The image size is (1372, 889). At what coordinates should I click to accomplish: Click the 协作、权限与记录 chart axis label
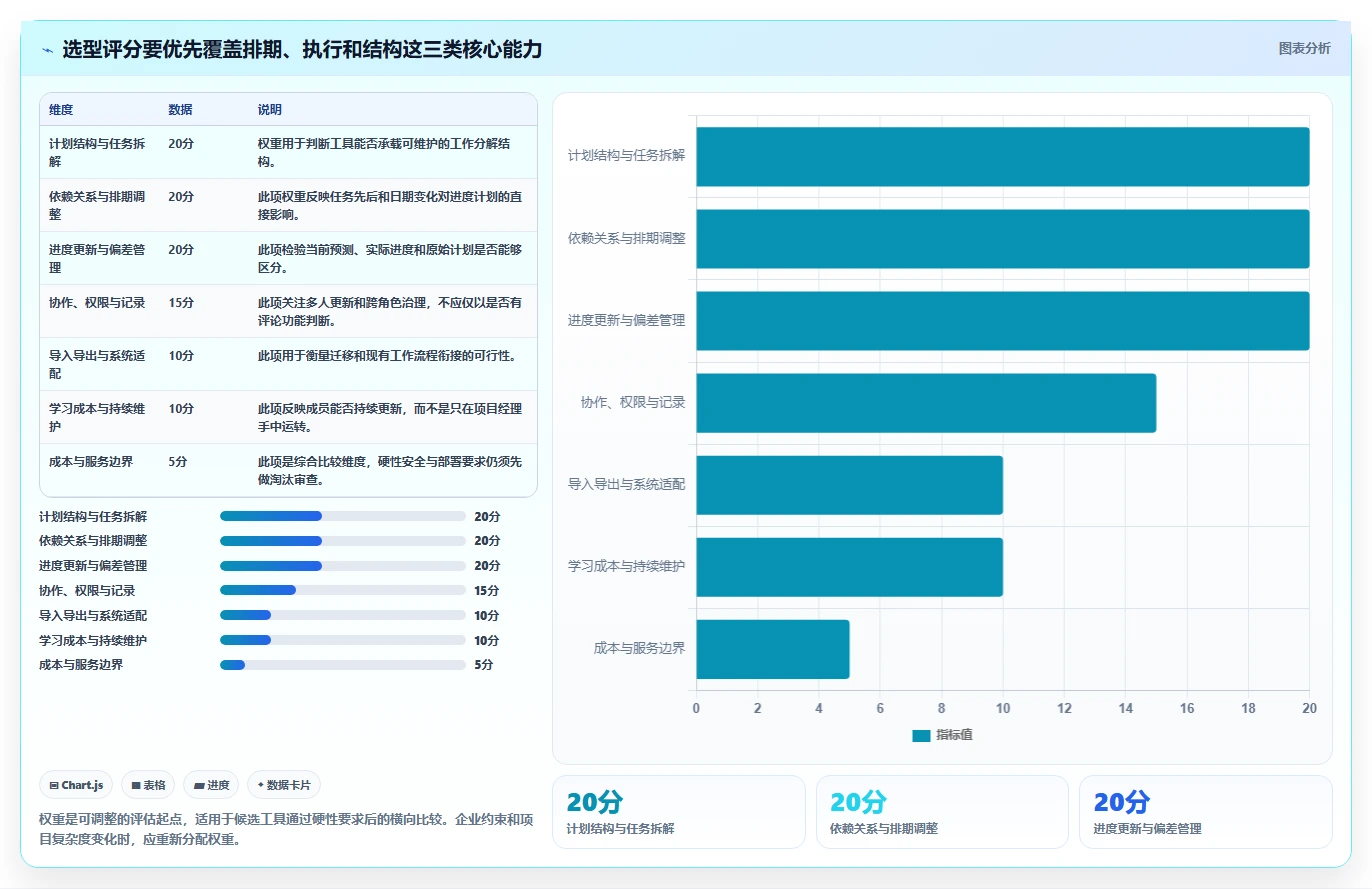tap(633, 402)
